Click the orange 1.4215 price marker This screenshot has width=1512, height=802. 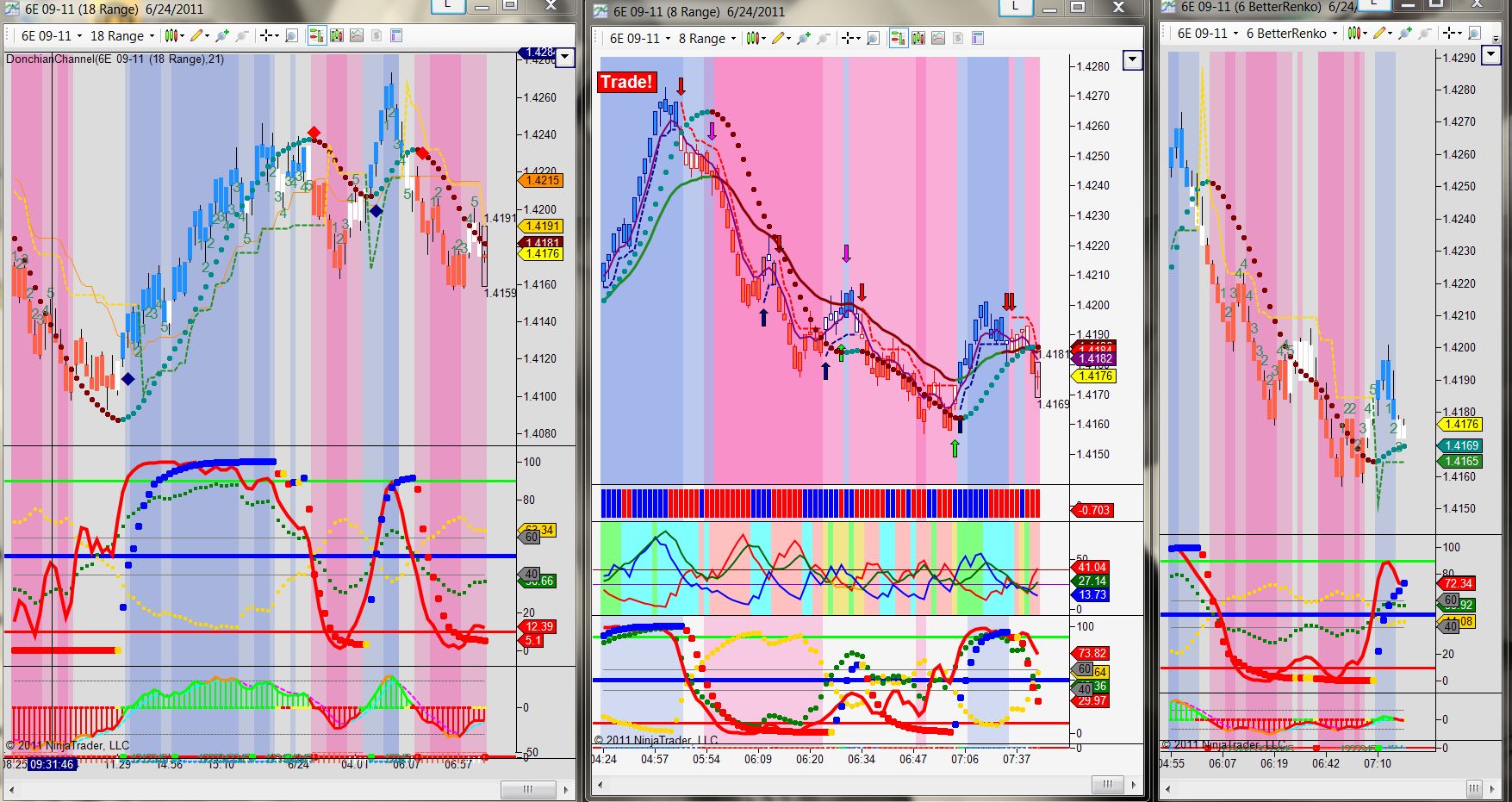click(x=542, y=181)
